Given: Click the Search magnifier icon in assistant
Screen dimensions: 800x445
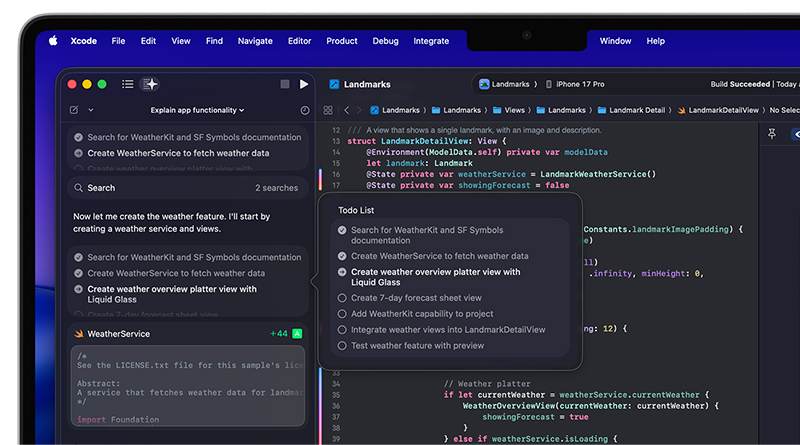Looking at the screenshot, I should [x=79, y=188].
